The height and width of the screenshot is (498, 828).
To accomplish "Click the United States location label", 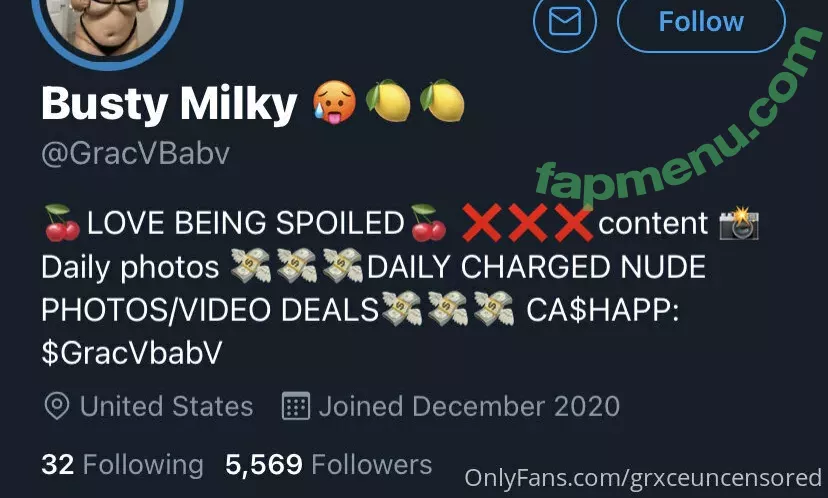I will pyautogui.click(x=166, y=406).
